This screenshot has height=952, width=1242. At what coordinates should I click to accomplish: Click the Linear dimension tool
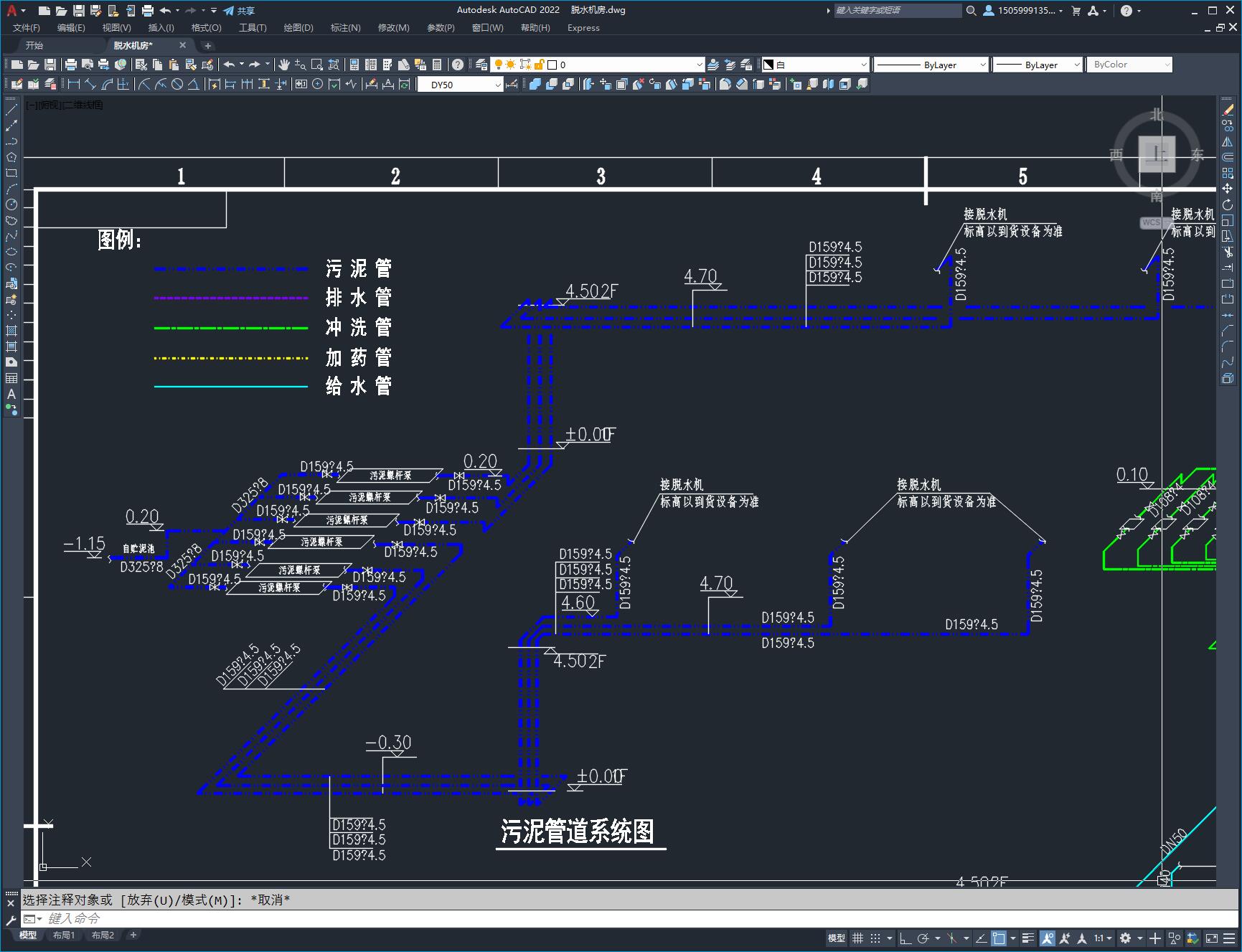coord(73,84)
